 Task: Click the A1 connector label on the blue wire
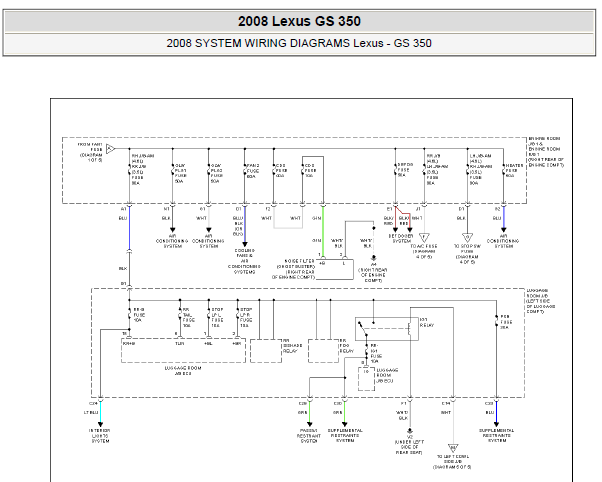tap(123, 209)
